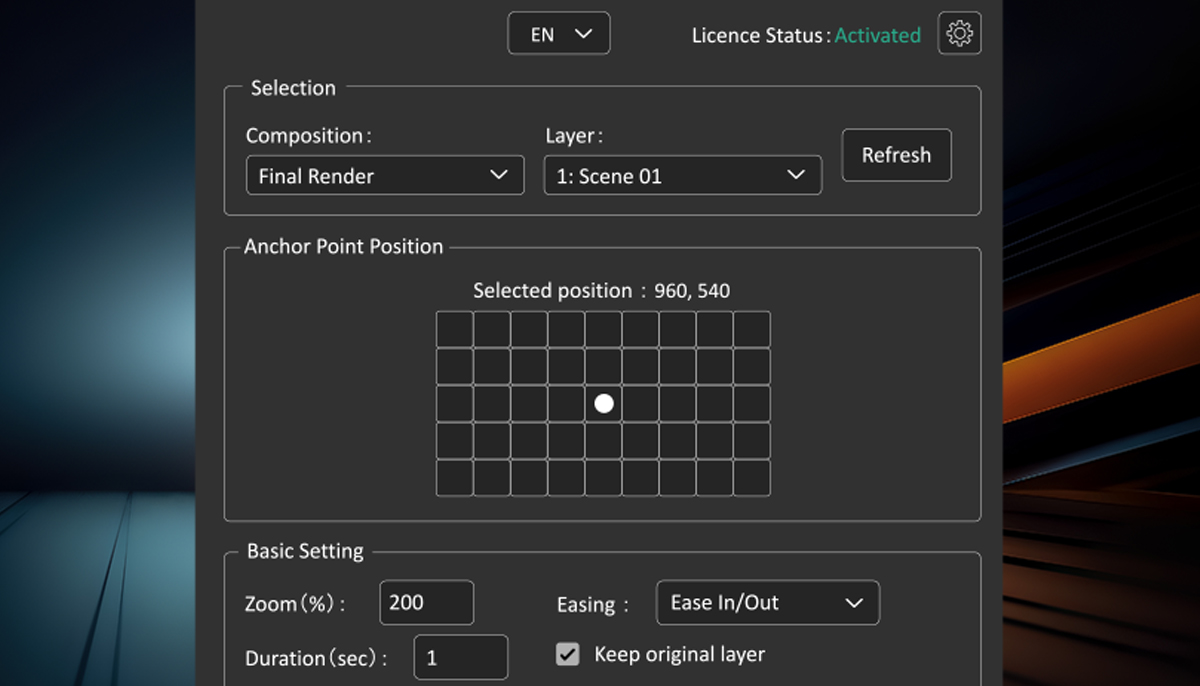Select the bottom-row center anchor grid cell

(x=604, y=478)
